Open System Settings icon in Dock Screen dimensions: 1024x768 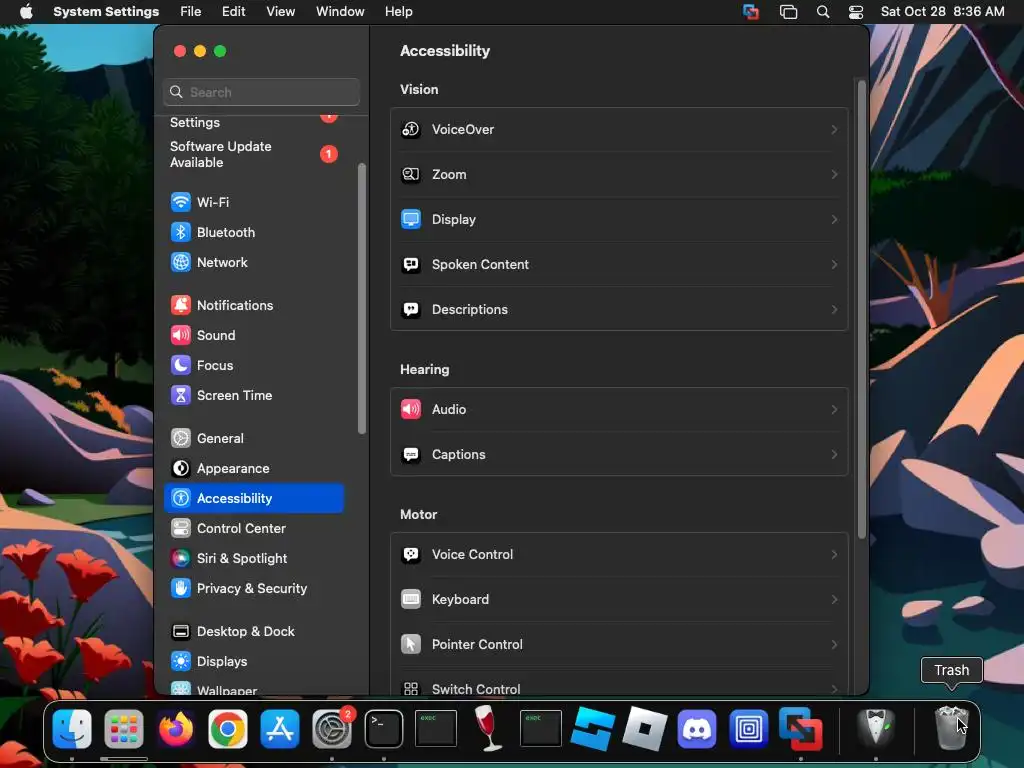click(332, 729)
